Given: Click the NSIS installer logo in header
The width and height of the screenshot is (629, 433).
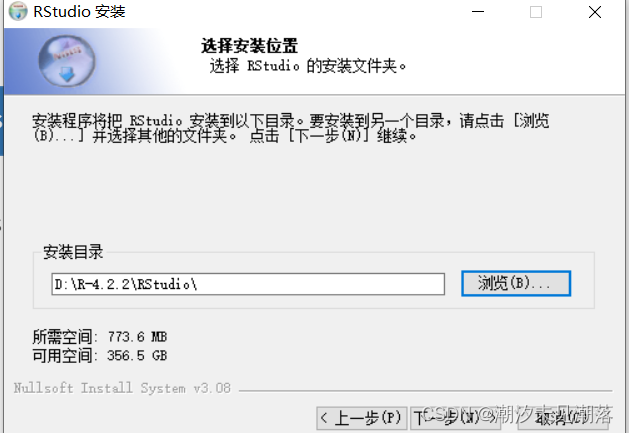Looking at the screenshot, I should pos(67,61).
